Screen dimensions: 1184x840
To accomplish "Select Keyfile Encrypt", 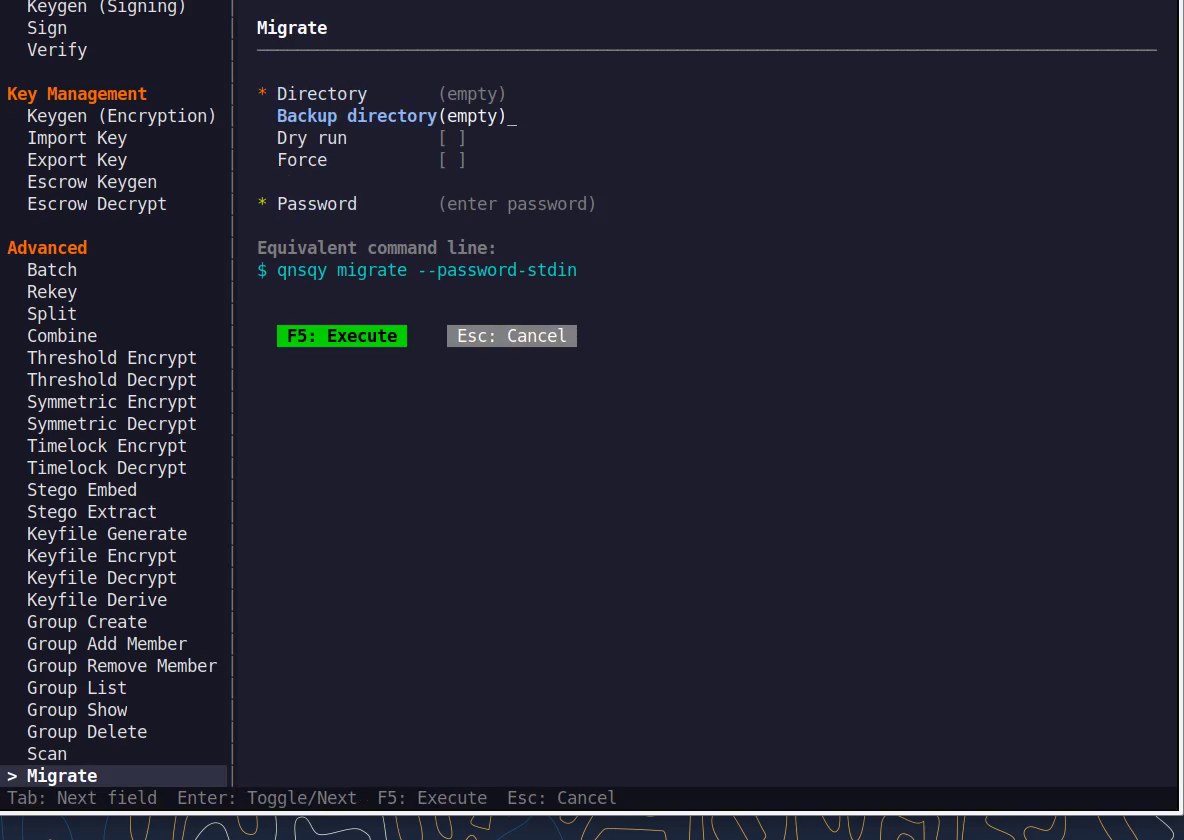I will click(x=102, y=556).
